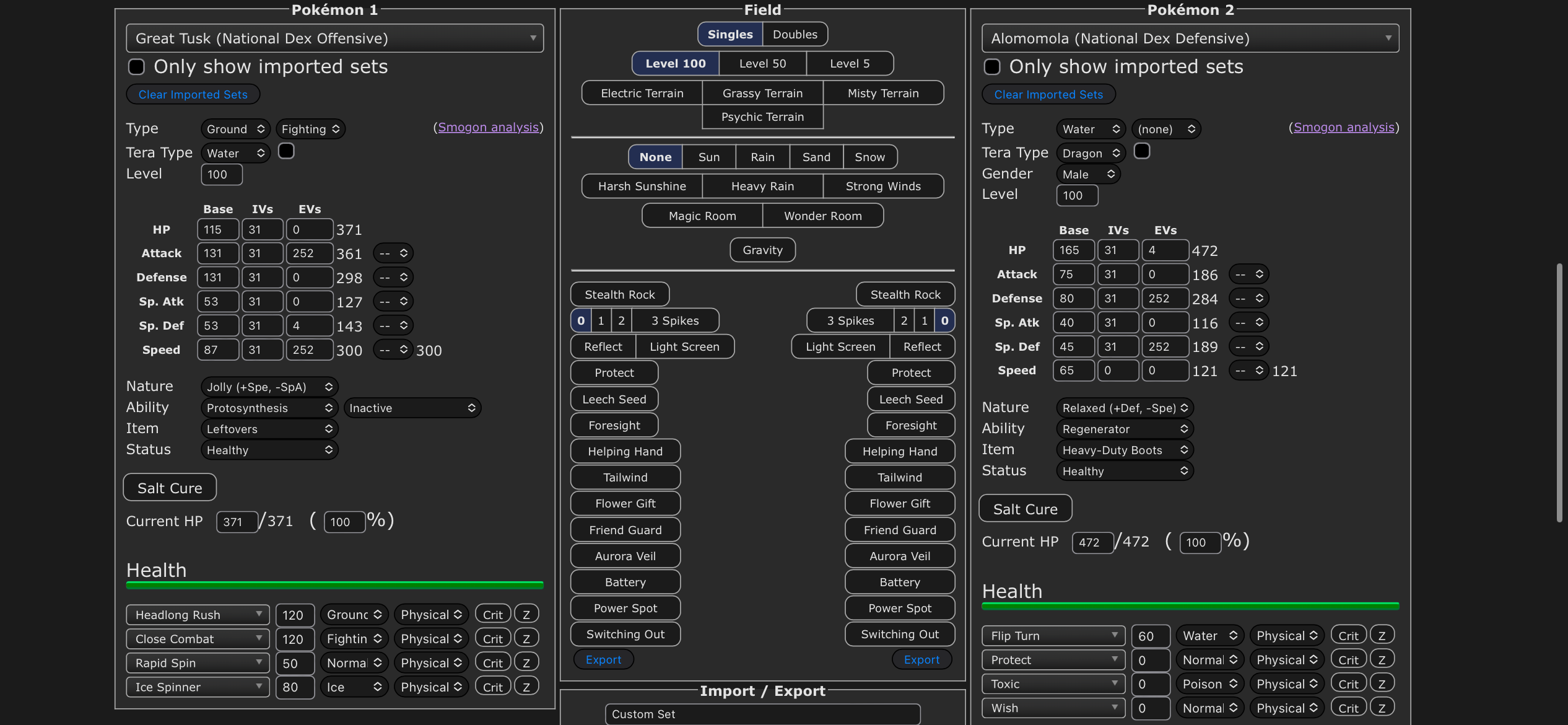
Task: Check Pokémon 1 Only show imported sets
Action: coord(136,67)
